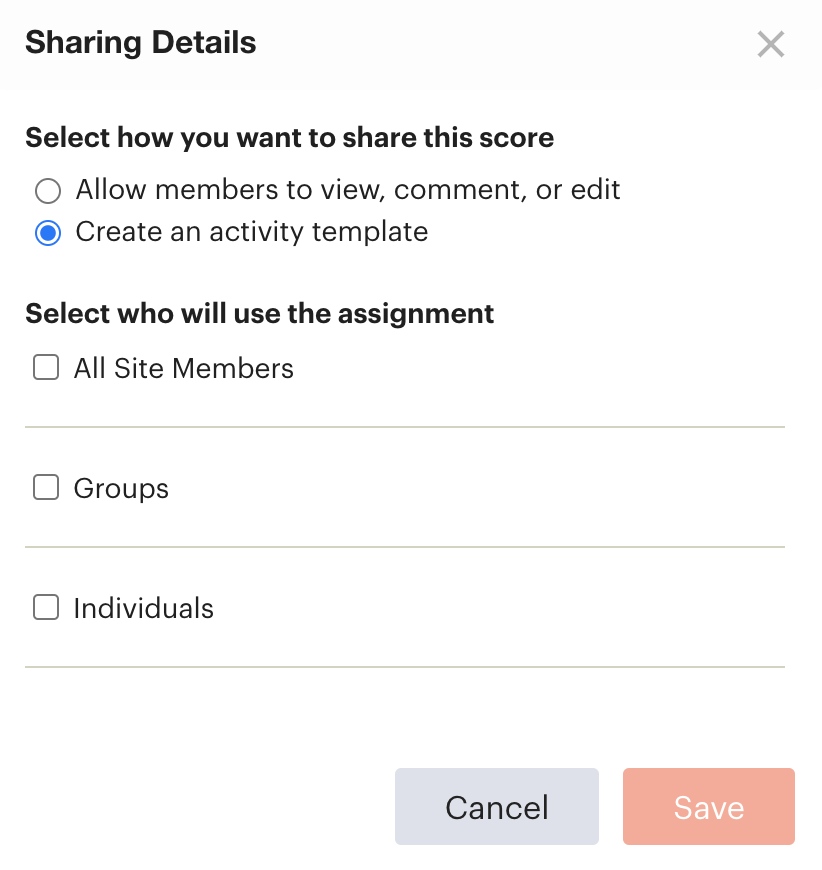
Task: Click the Sharing Details title bar
Action: 140,42
